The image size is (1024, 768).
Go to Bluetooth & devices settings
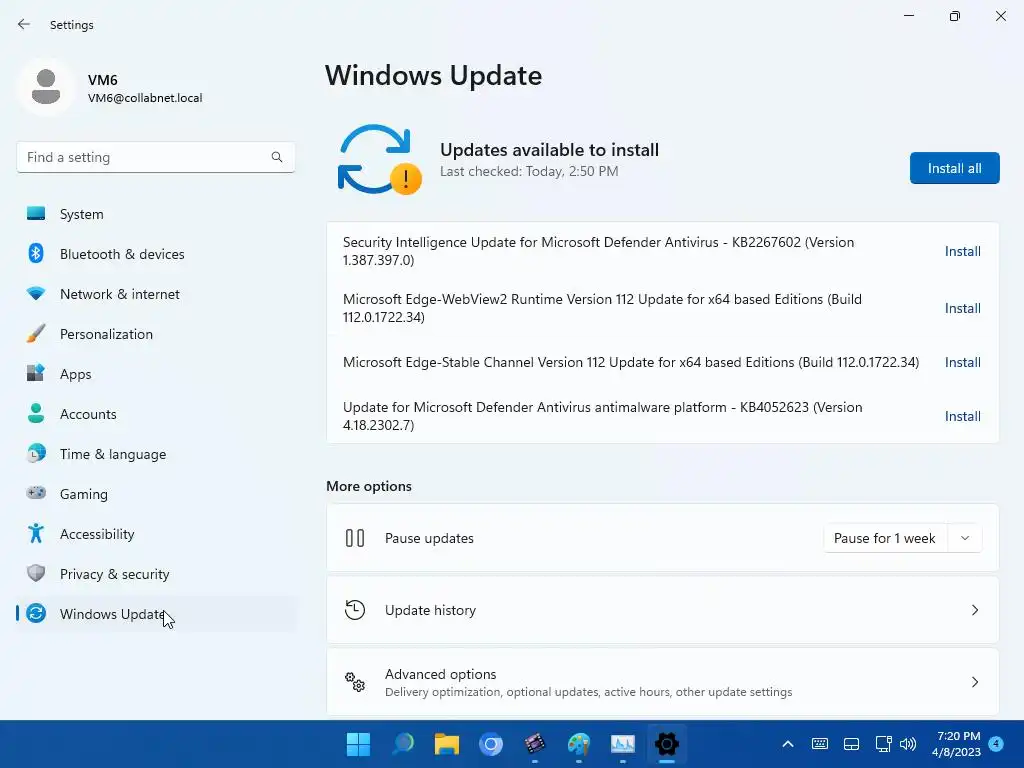click(155, 253)
